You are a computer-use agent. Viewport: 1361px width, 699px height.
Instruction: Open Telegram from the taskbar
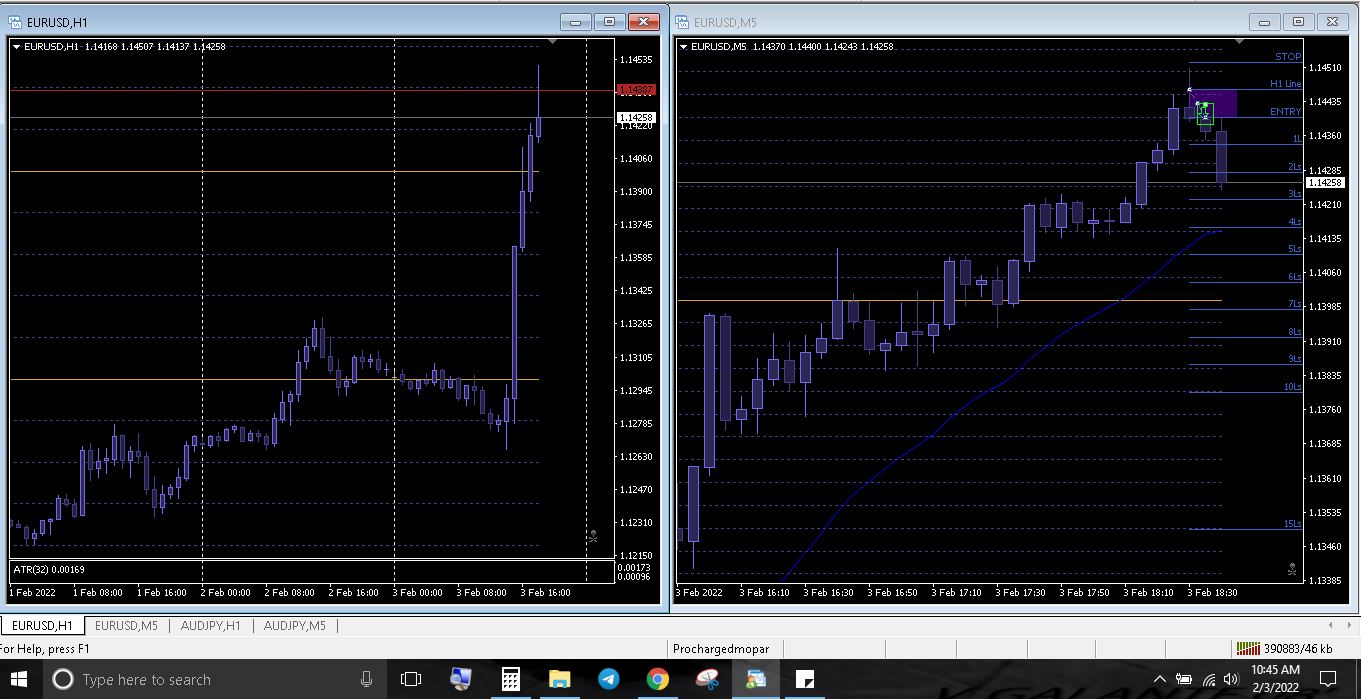point(608,679)
